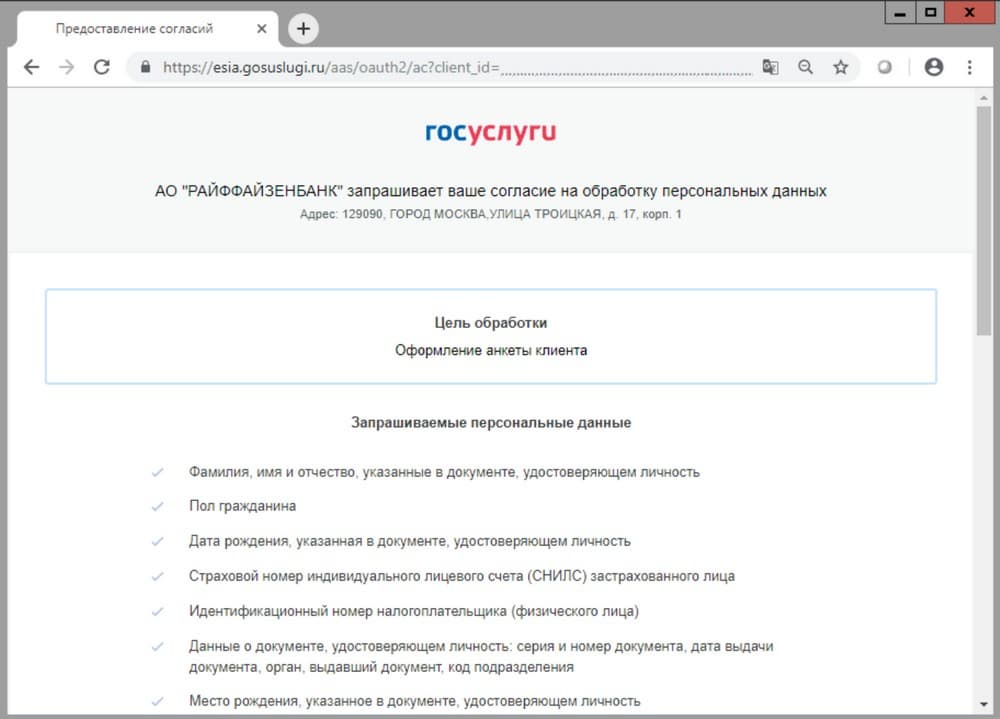Close the browser window
The image size is (1000, 719).
970,13
